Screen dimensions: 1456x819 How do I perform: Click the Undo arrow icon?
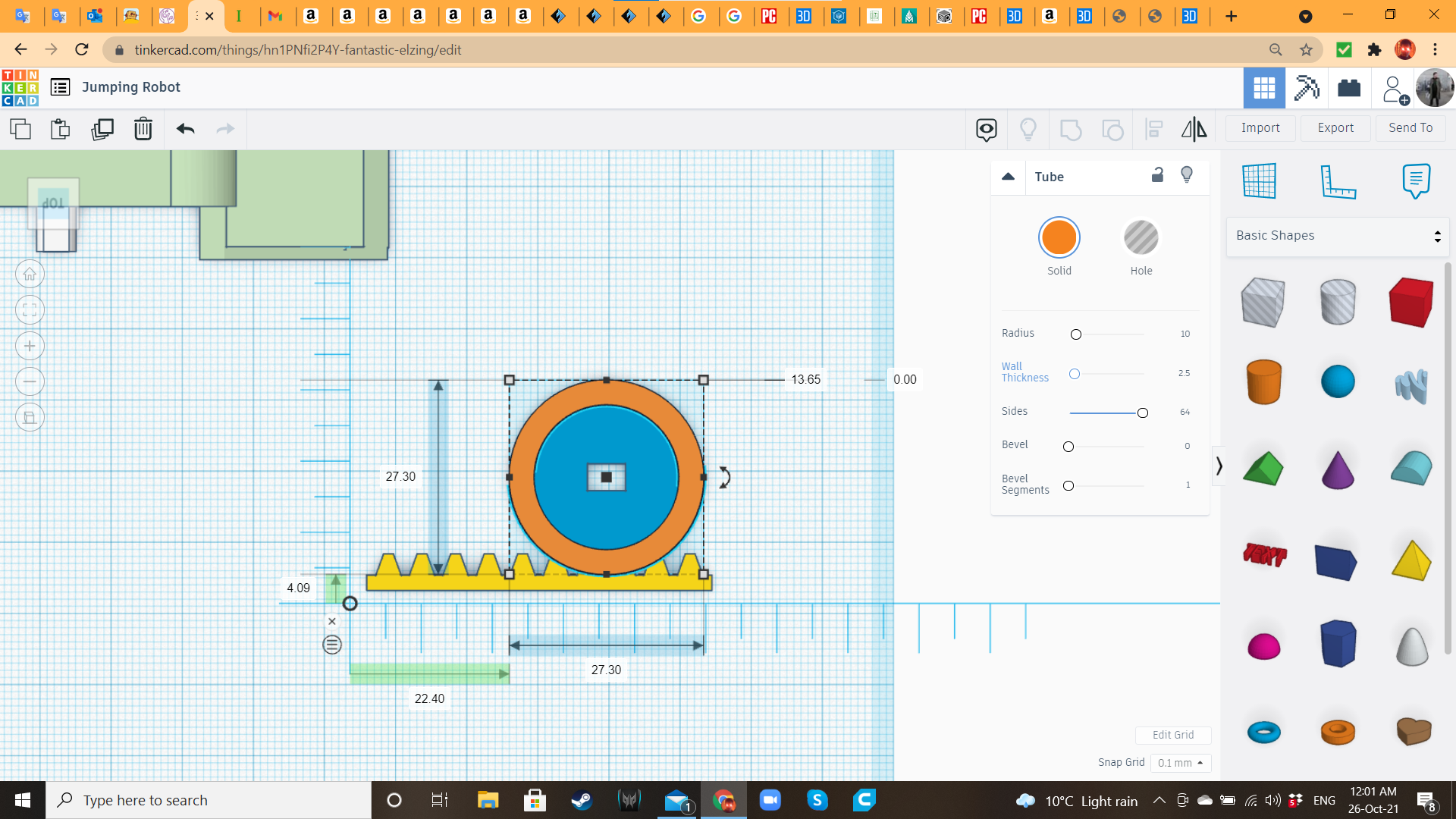[x=185, y=129]
